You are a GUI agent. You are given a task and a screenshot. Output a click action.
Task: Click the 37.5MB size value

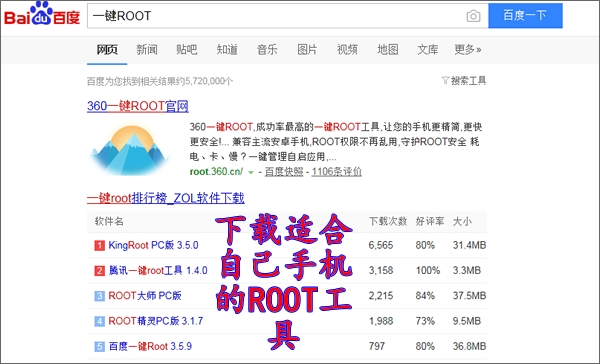click(470, 296)
